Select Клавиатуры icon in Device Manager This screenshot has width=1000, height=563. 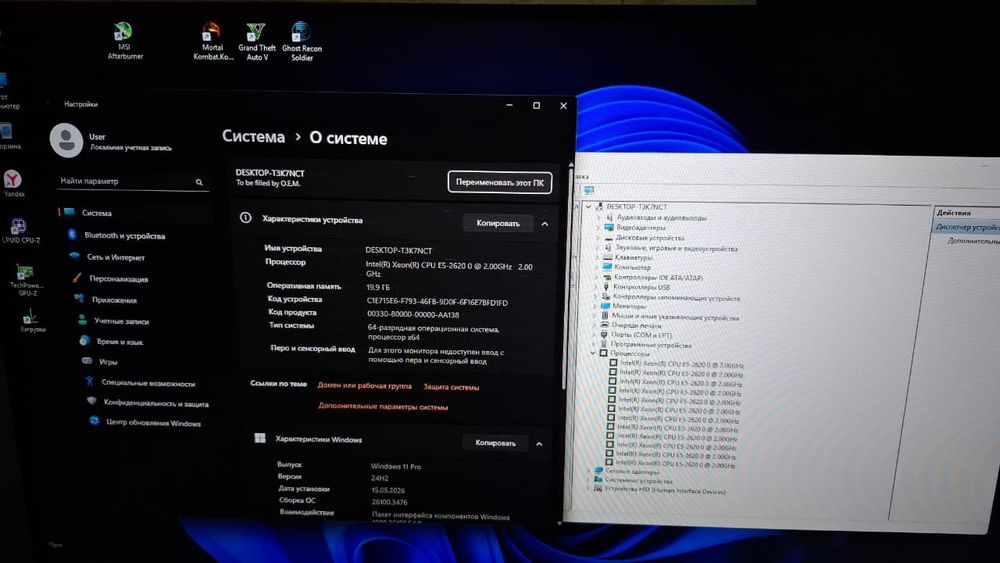(607, 257)
